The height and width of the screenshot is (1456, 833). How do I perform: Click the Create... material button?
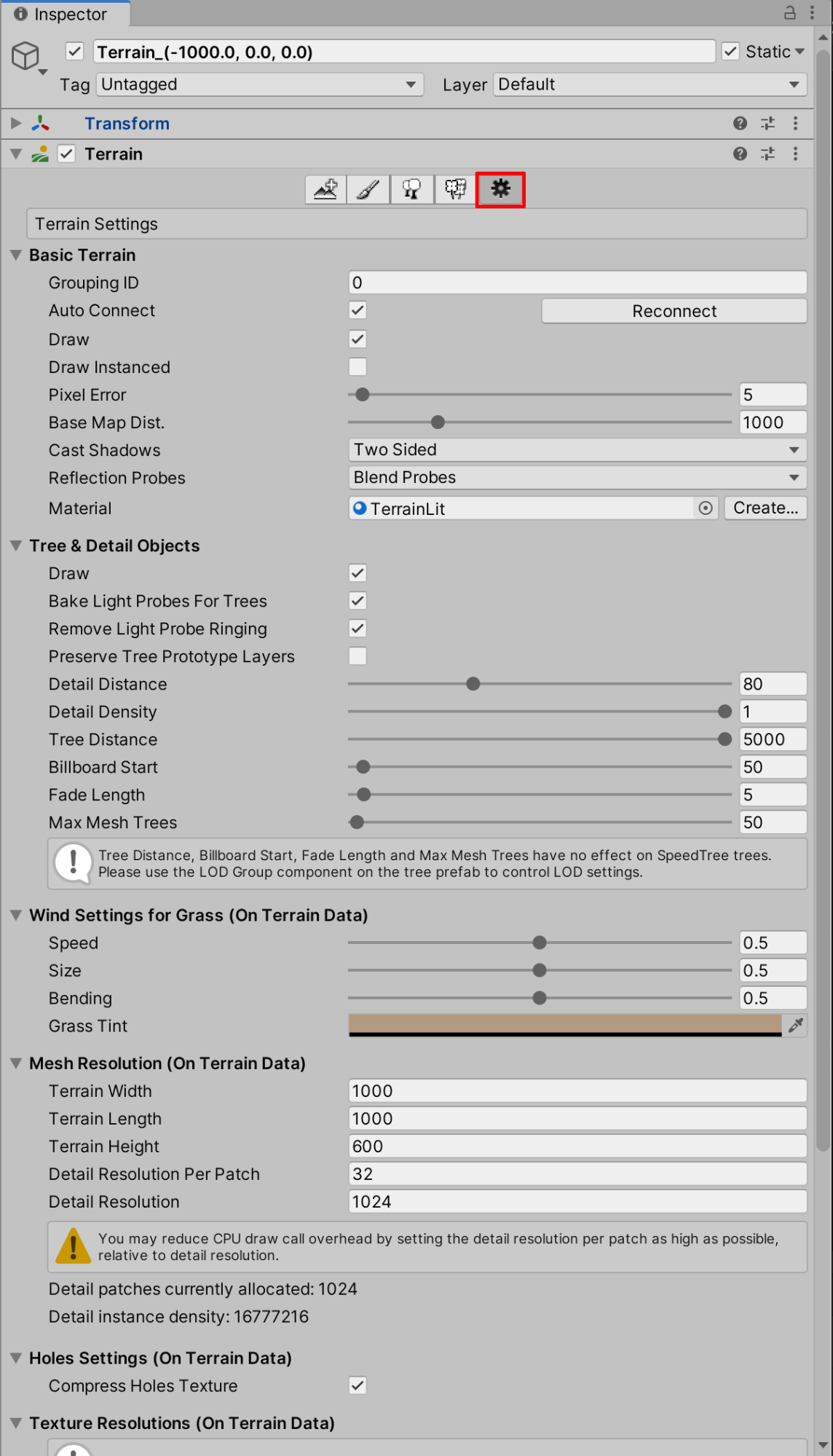click(x=765, y=508)
